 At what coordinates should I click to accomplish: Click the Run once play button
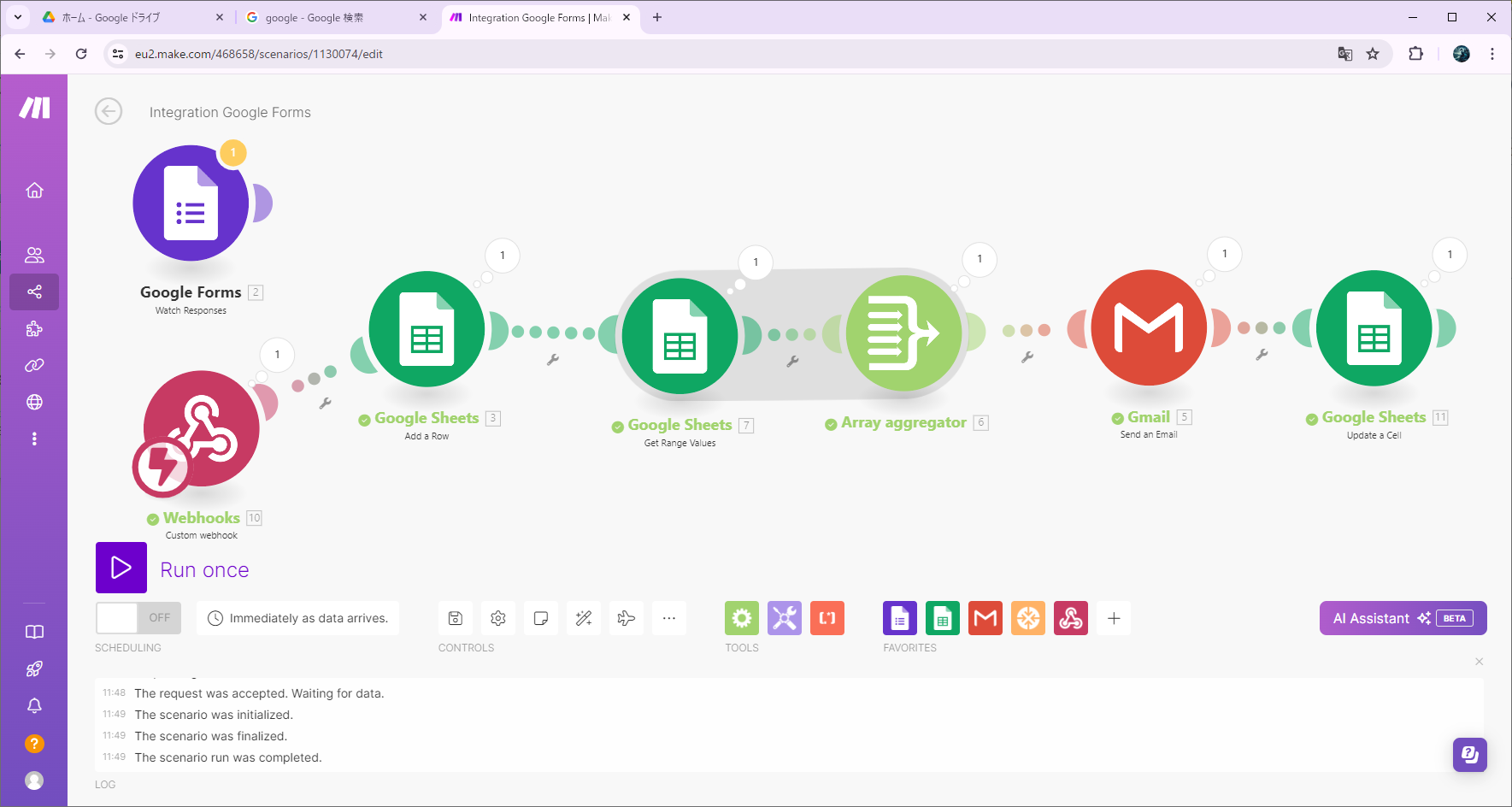121,568
